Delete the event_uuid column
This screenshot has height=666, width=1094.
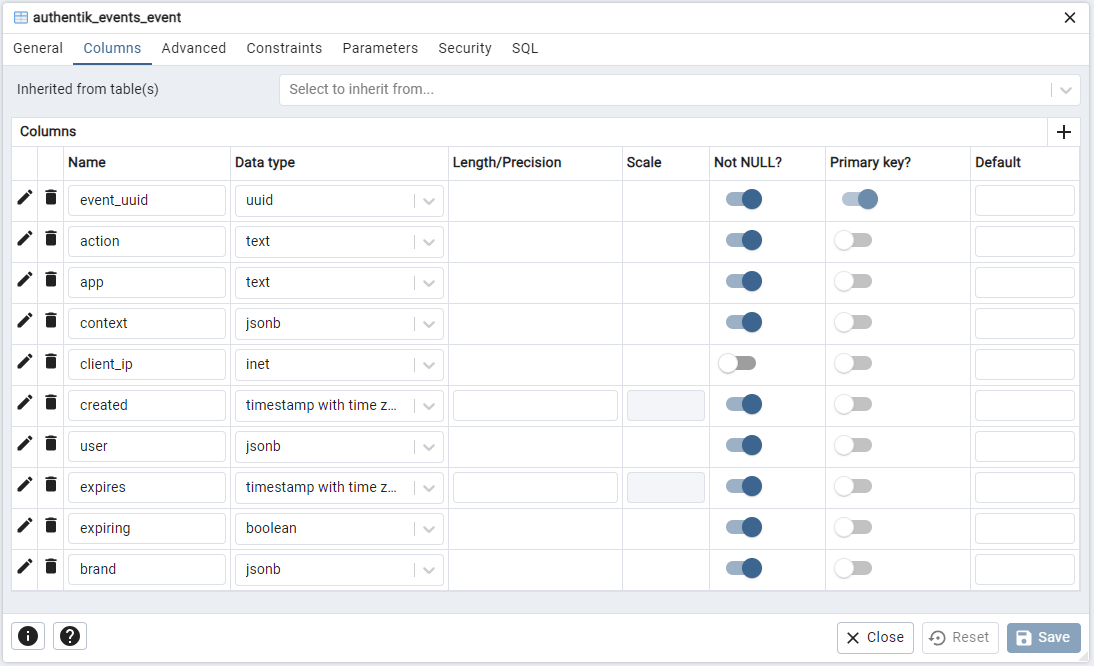(x=51, y=198)
